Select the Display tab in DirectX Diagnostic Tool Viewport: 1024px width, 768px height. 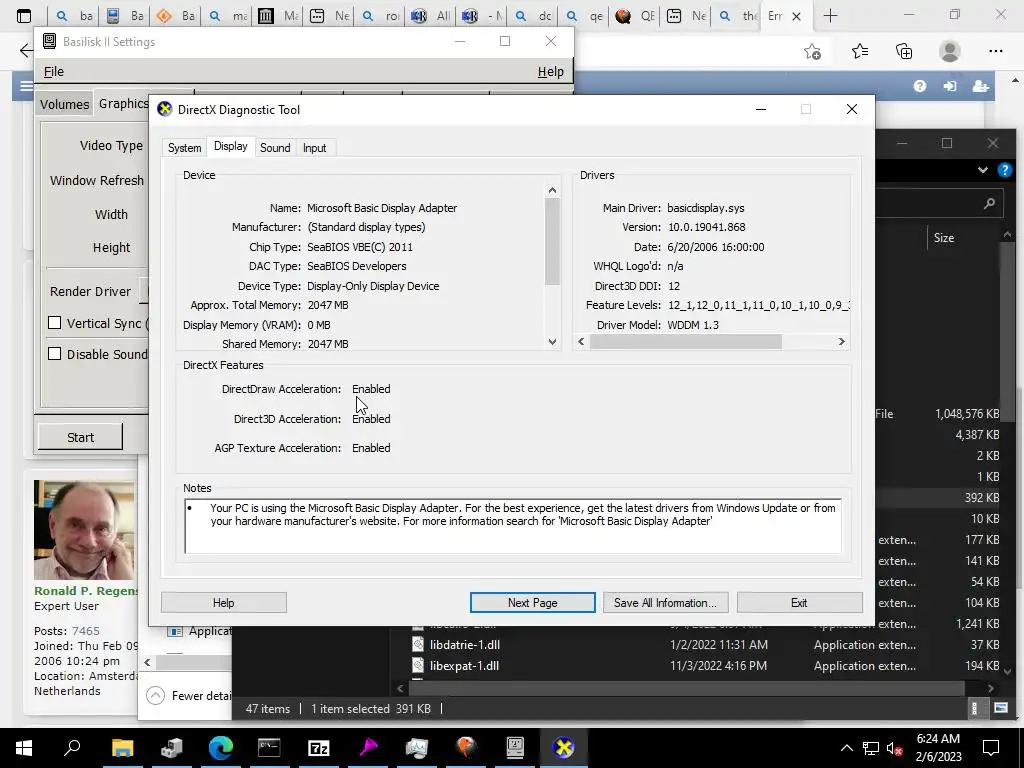[x=231, y=146]
